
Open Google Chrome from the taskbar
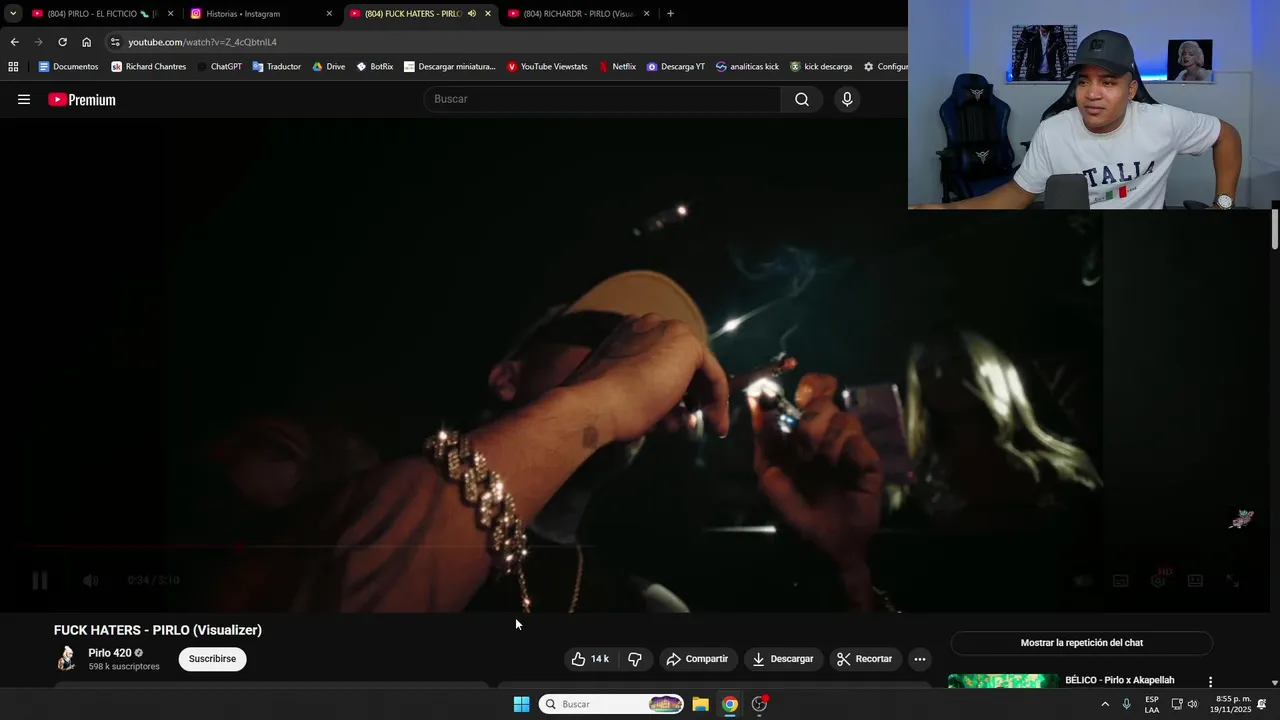coord(730,704)
